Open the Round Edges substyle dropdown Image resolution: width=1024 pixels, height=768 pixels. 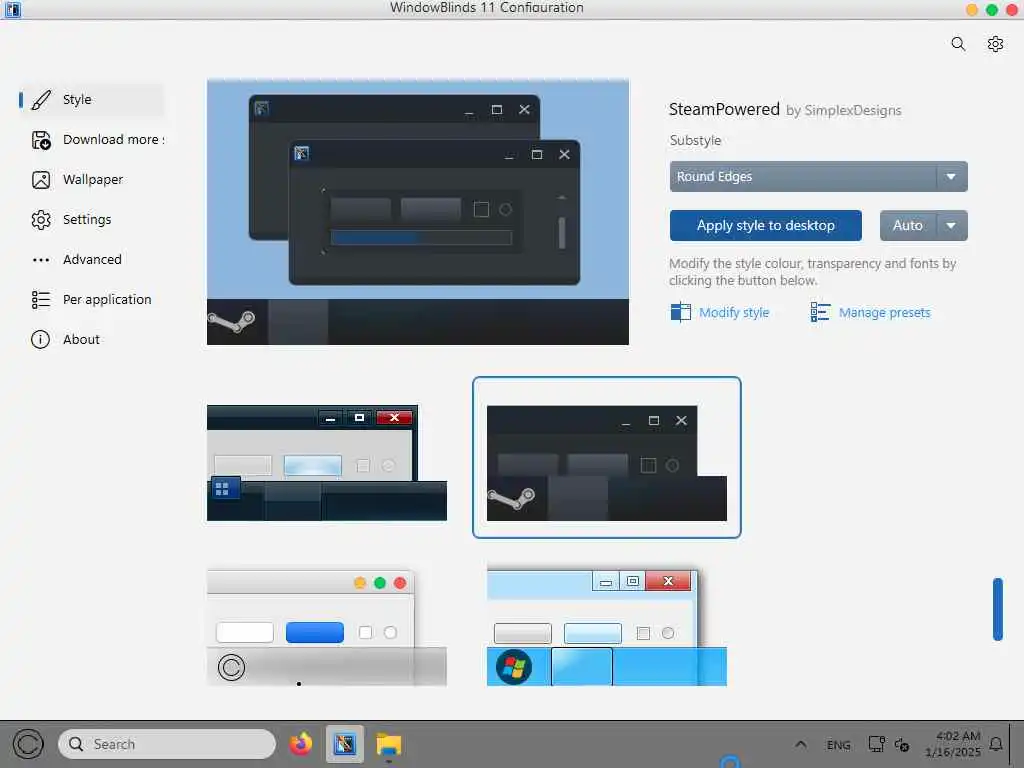[x=818, y=176]
